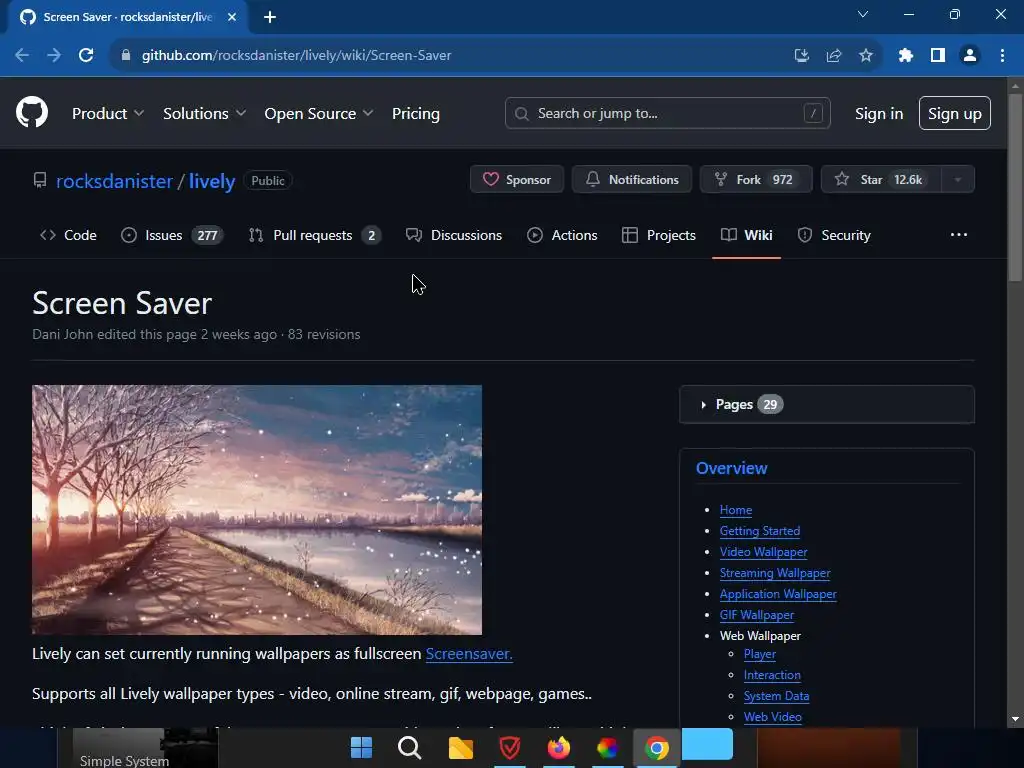Open the Pricing page

point(415,114)
